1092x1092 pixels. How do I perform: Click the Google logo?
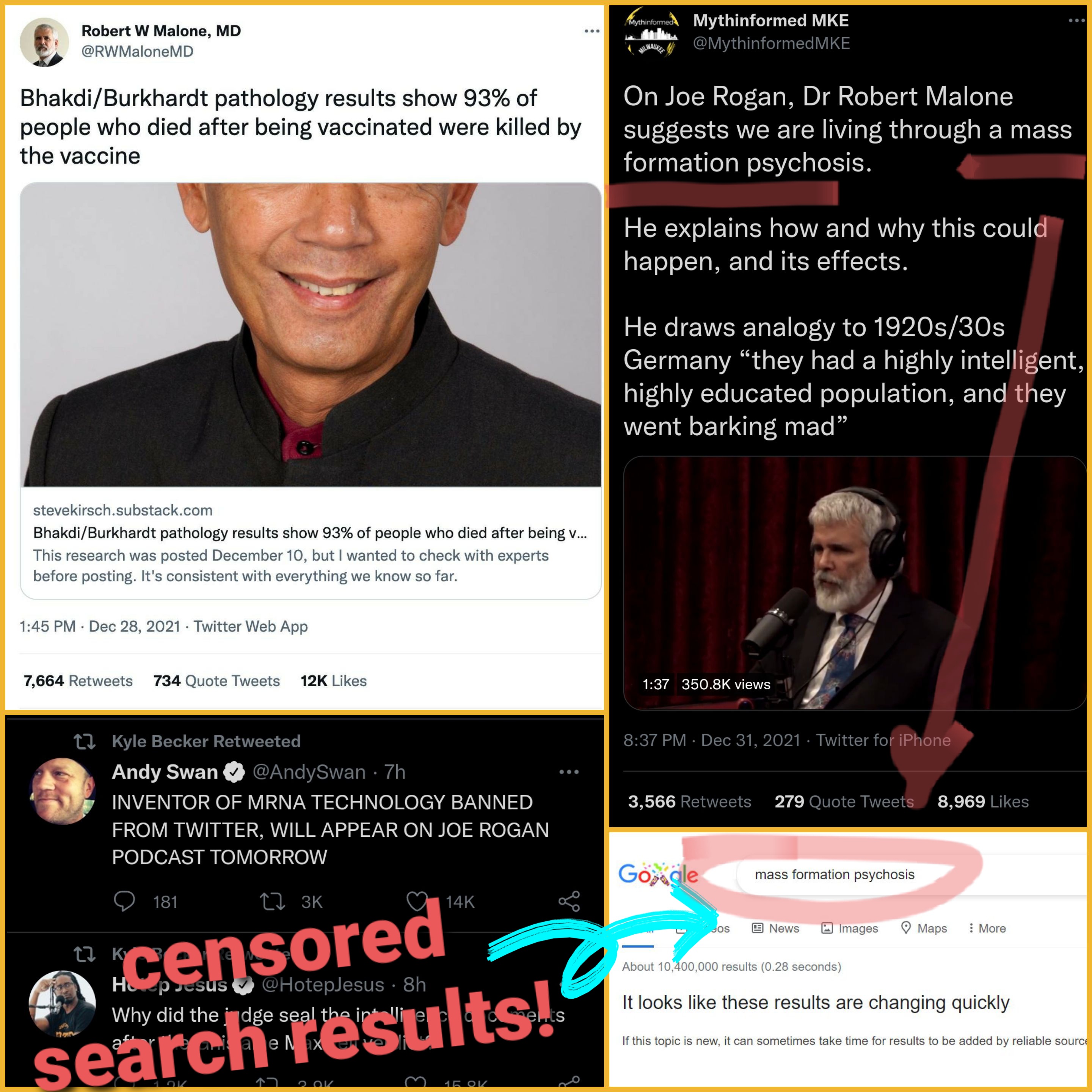tap(658, 874)
